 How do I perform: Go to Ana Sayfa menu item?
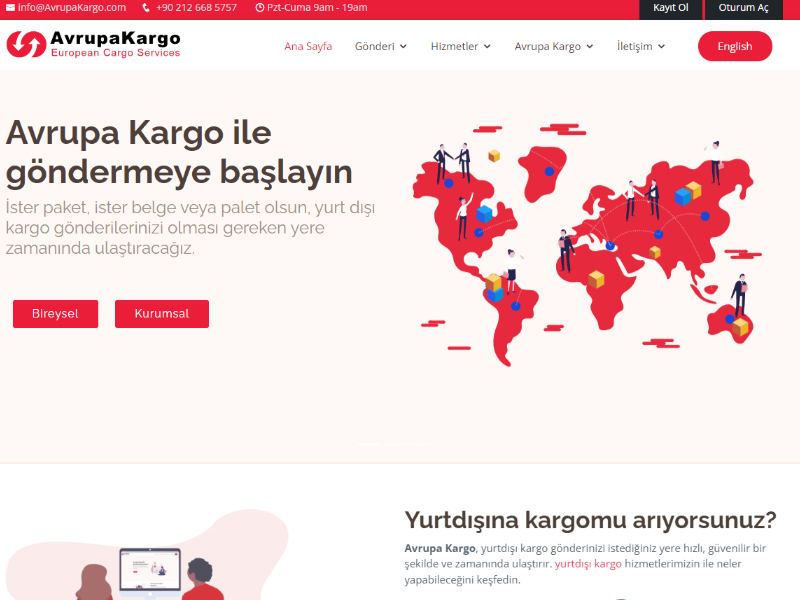click(308, 46)
